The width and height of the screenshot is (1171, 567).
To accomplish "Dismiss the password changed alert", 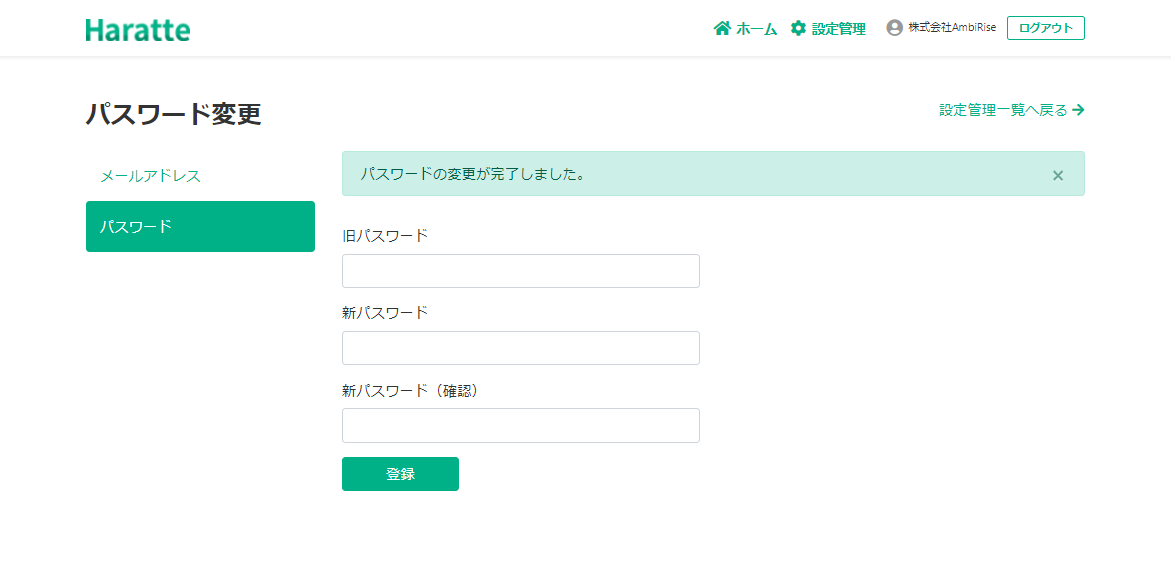I will (1058, 175).
